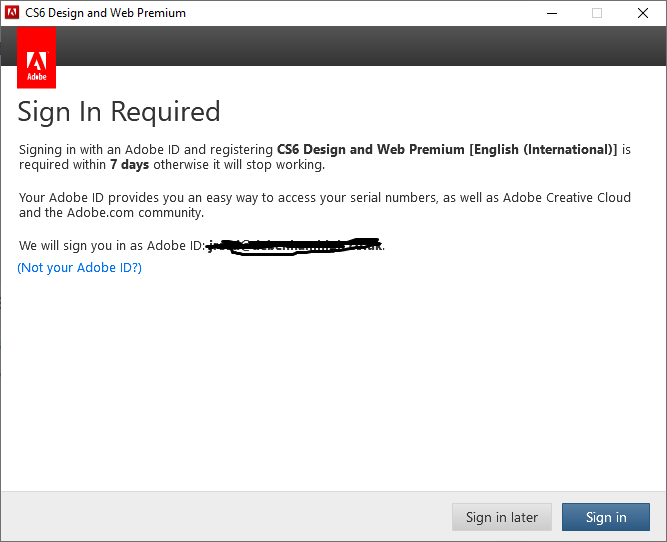The height and width of the screenshot is (542, 667).
Task: Click the "Sign In Required" heading
Action: coord(119,111)
